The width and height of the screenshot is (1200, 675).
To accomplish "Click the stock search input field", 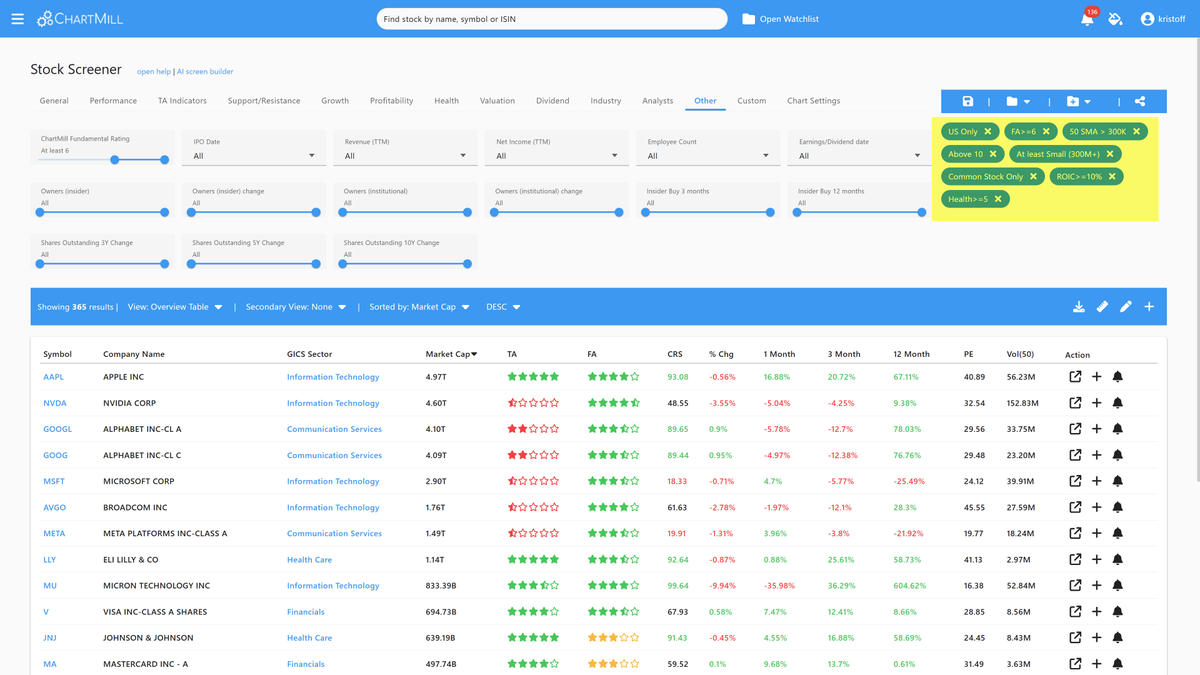I will coord(552,19).
